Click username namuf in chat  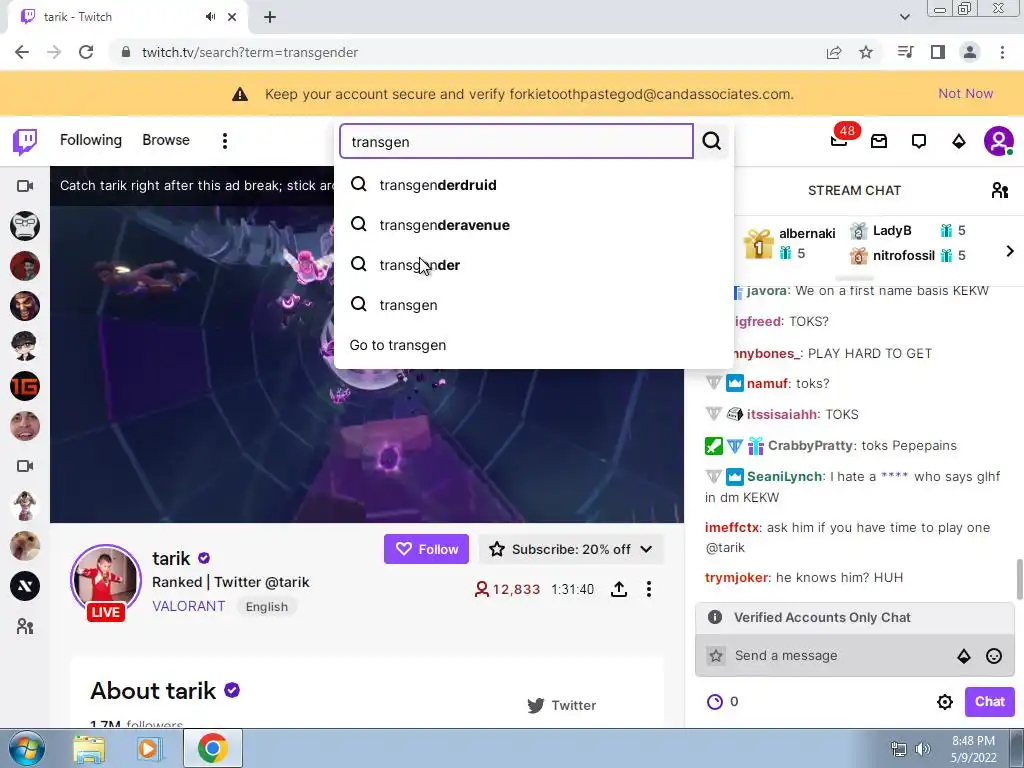767,383
